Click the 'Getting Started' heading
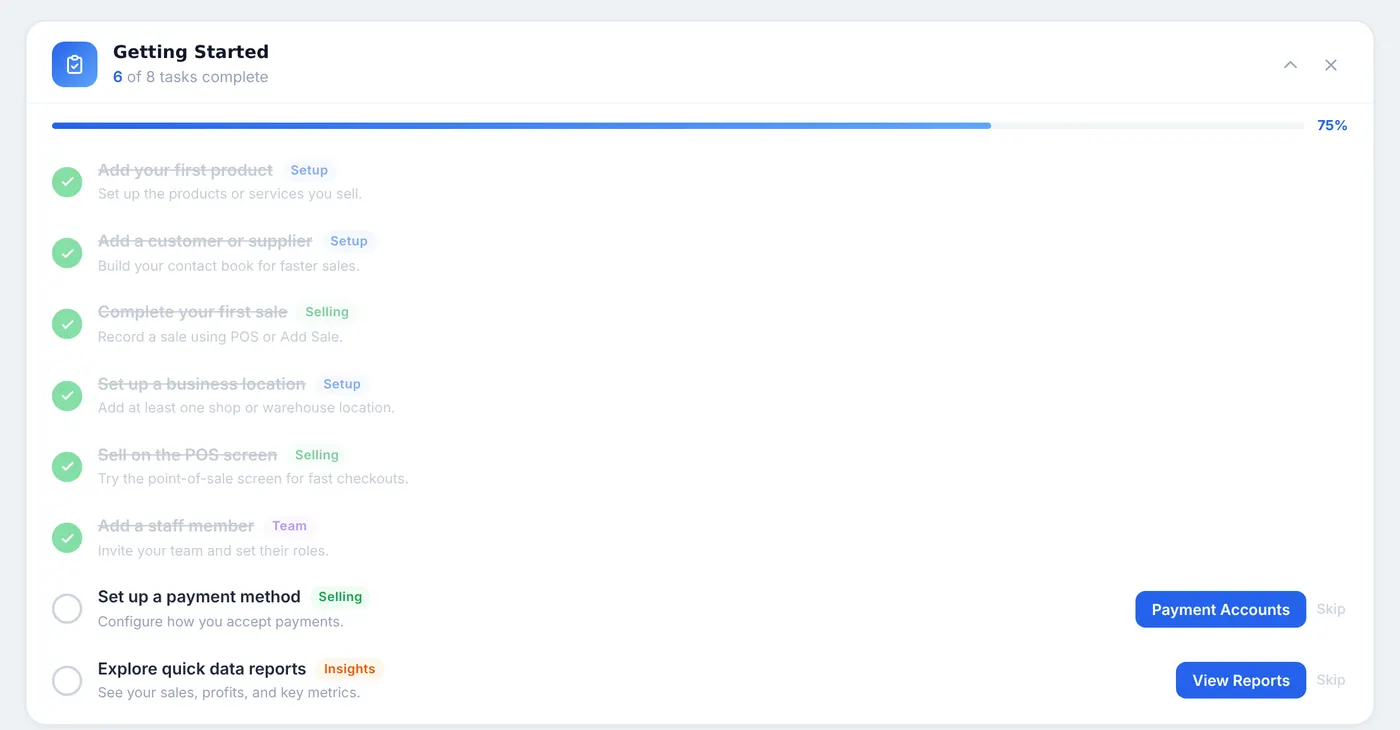 pyautogui.click(x=191, y=52)
